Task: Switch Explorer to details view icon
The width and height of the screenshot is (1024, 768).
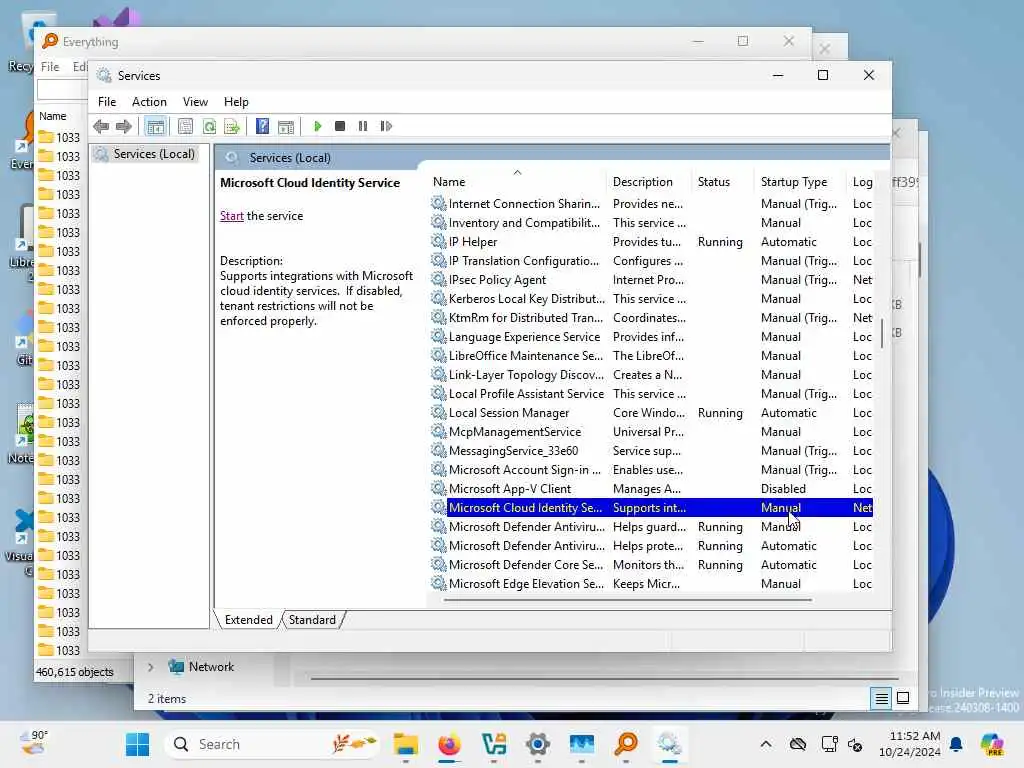Action: 881,698
